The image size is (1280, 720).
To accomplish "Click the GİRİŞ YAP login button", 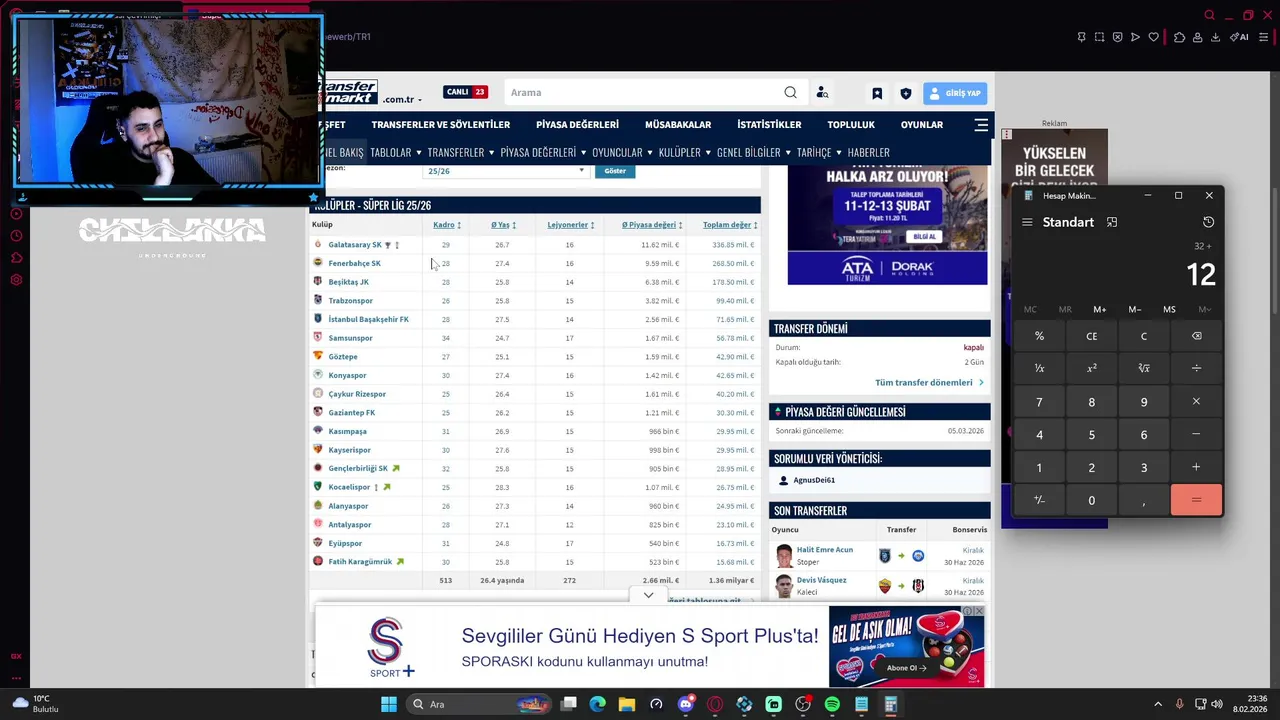I will click(x=955, y=93).
